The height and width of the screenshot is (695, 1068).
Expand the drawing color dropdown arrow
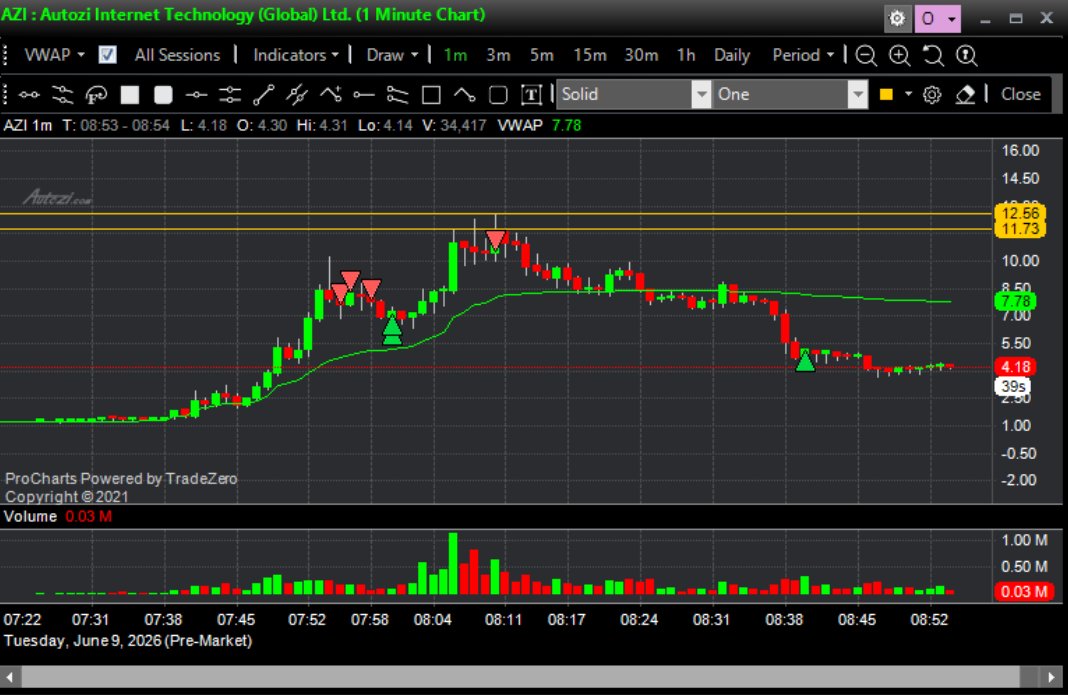pyautogui.click(x=908, y=95)
